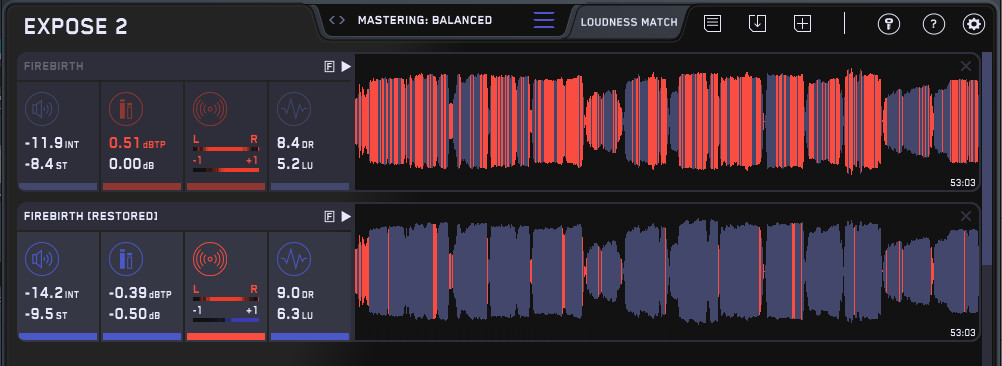Play the Firebirth [Restored] track
This screenshot has height=366, width=1002.
click(346, 217)
